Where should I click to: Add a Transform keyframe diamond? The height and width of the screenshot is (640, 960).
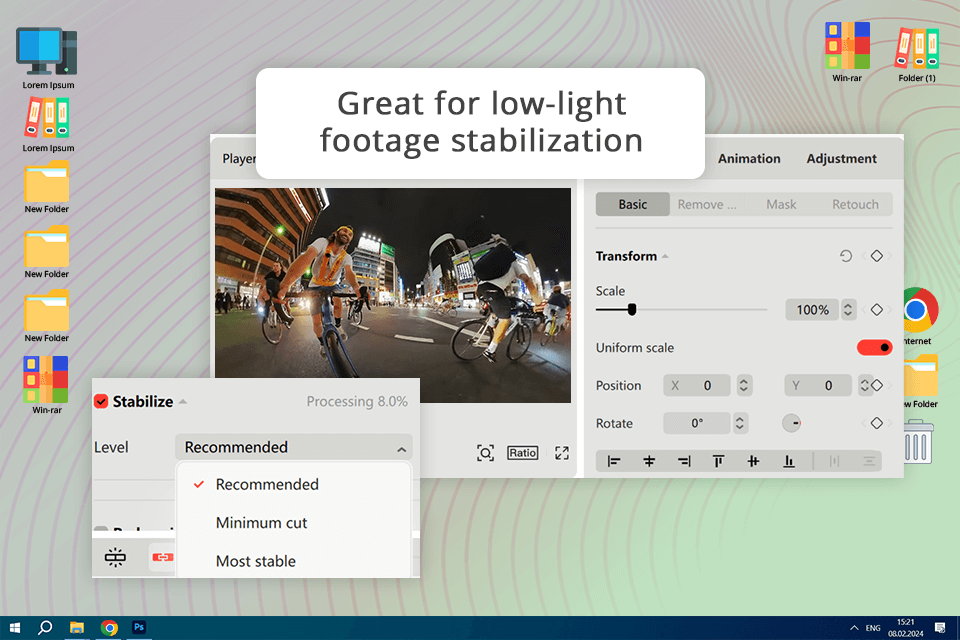(x=877, y=256)
